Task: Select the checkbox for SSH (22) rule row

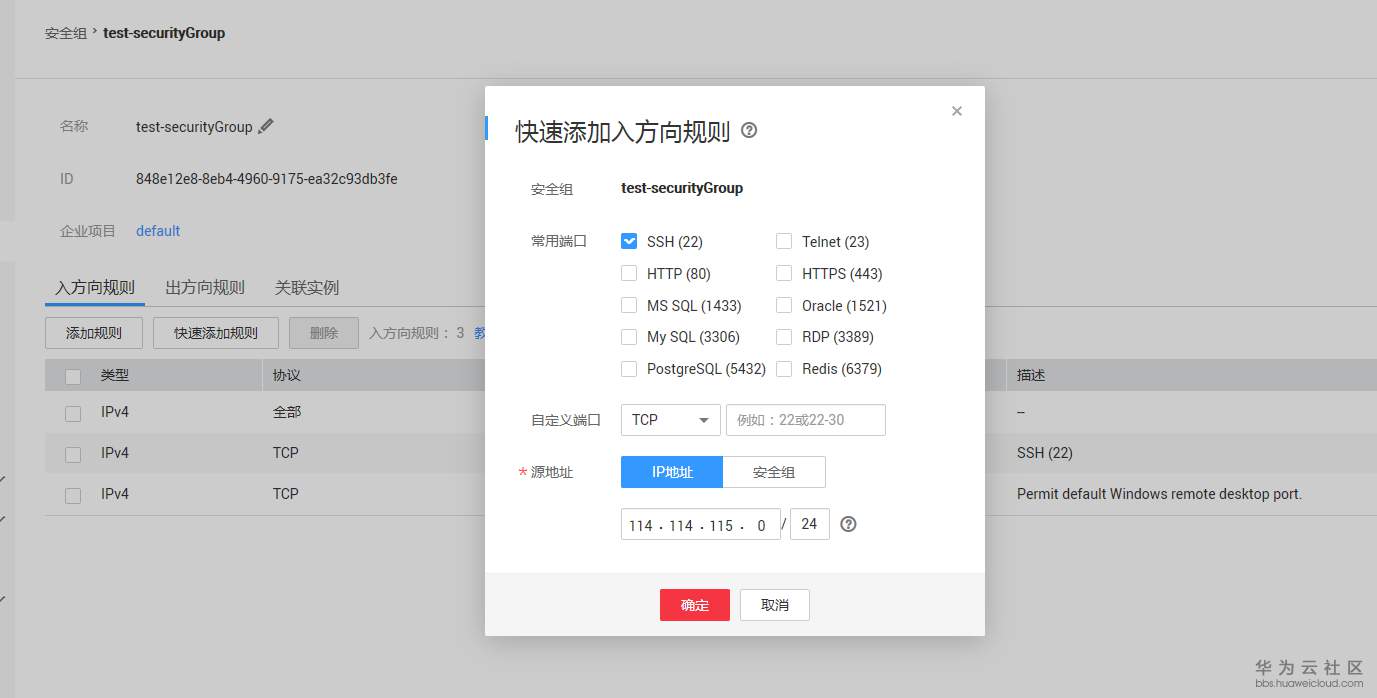Action: coord(73,454)
